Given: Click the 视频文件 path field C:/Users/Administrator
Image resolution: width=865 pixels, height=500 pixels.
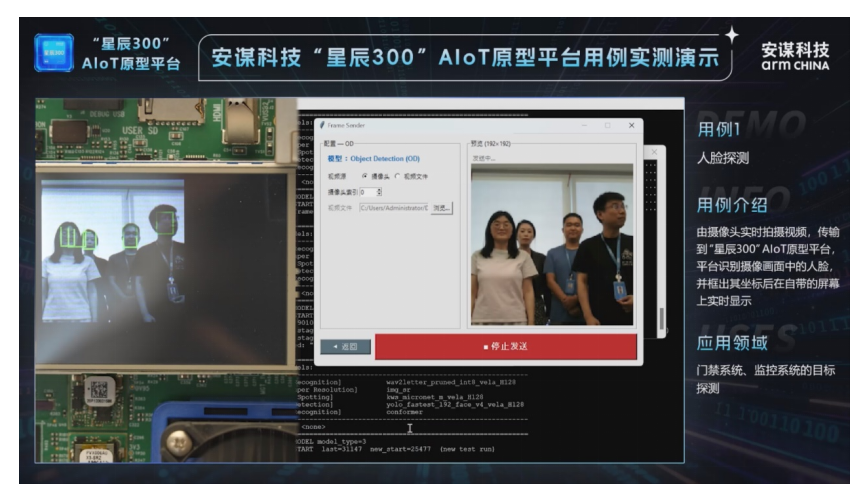Looking at the screenshot, I should point(394,208).
